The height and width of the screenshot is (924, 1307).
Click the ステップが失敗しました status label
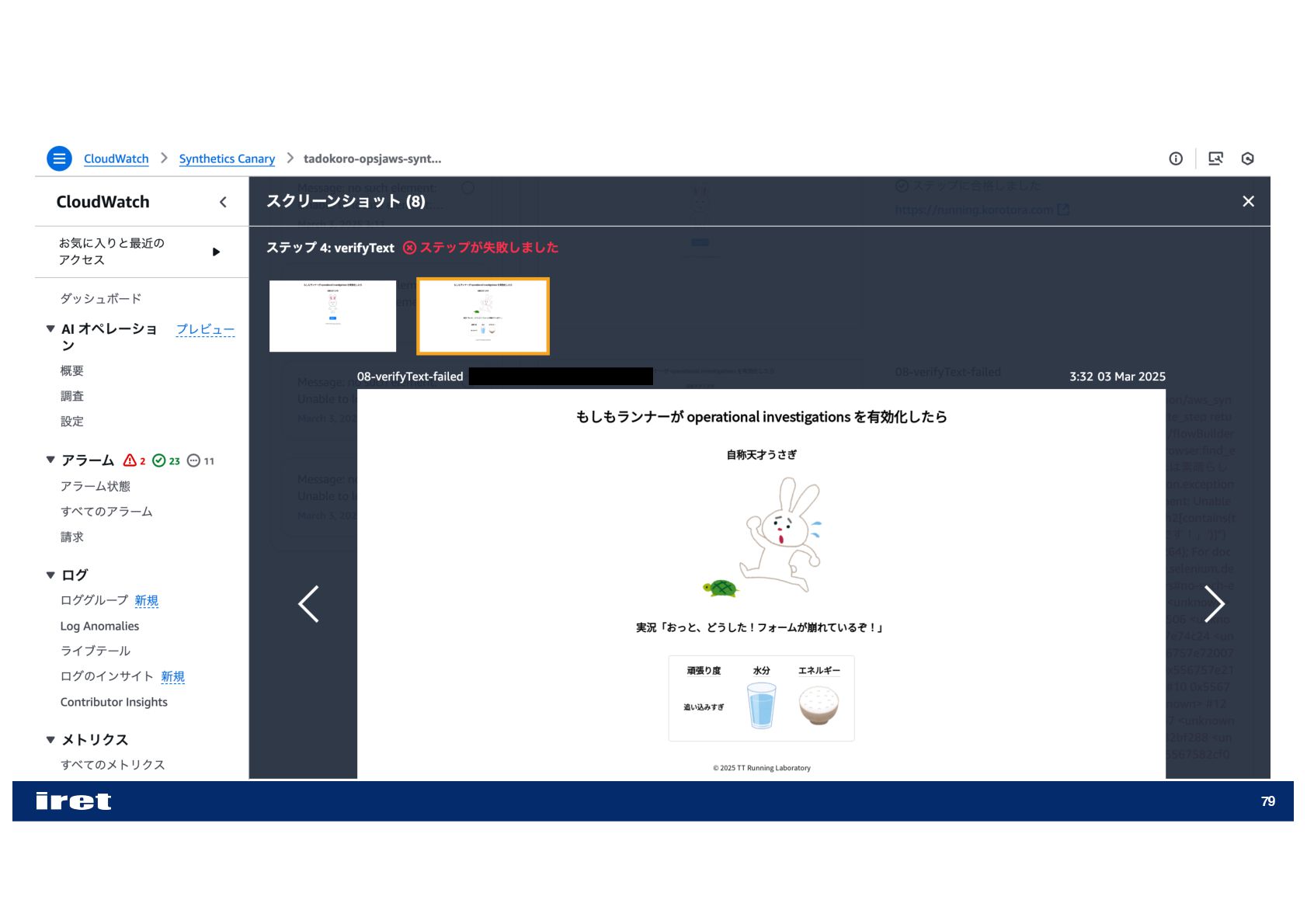[481, 248]
